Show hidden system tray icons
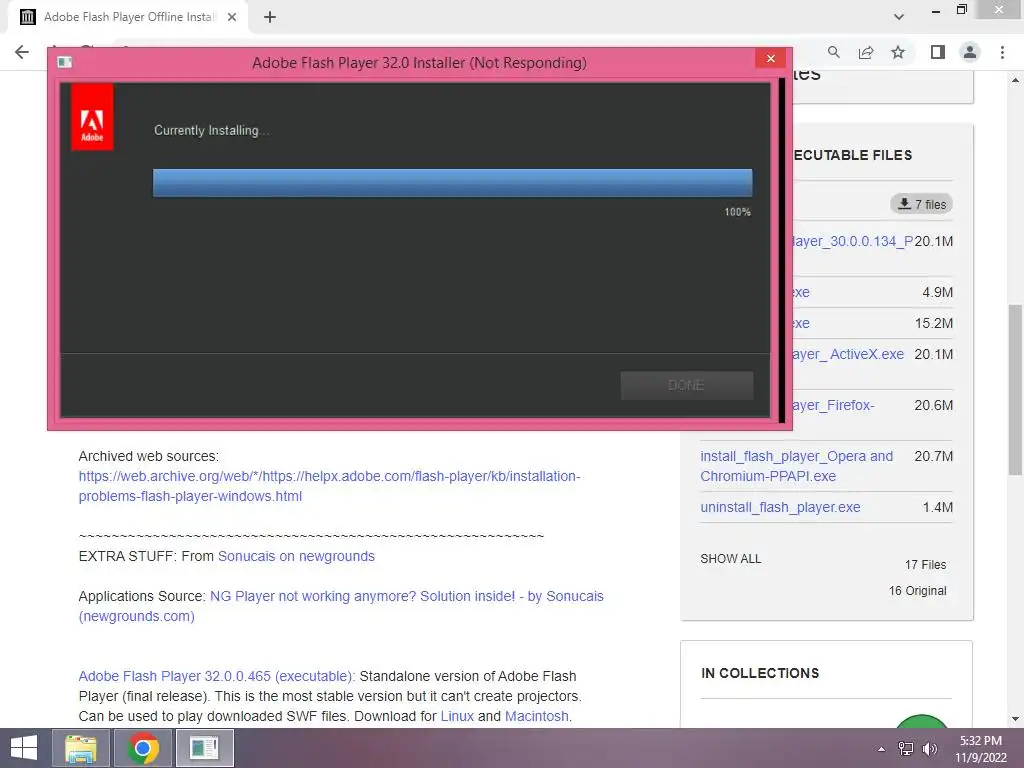This screenshot has height=768, width=1024. [882, 749]
